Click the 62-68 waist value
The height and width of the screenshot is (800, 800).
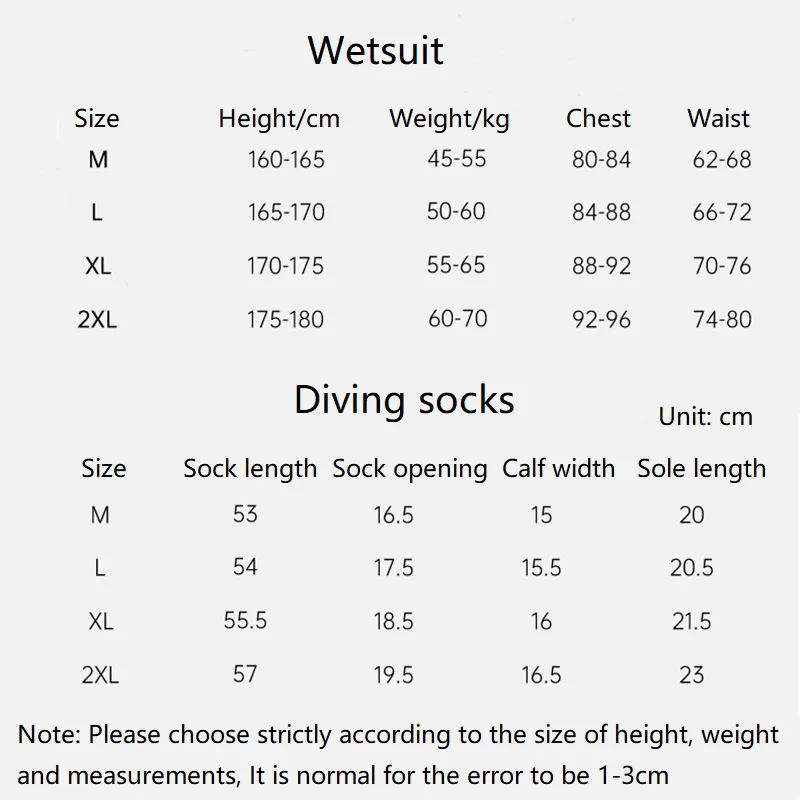(721, 159)
